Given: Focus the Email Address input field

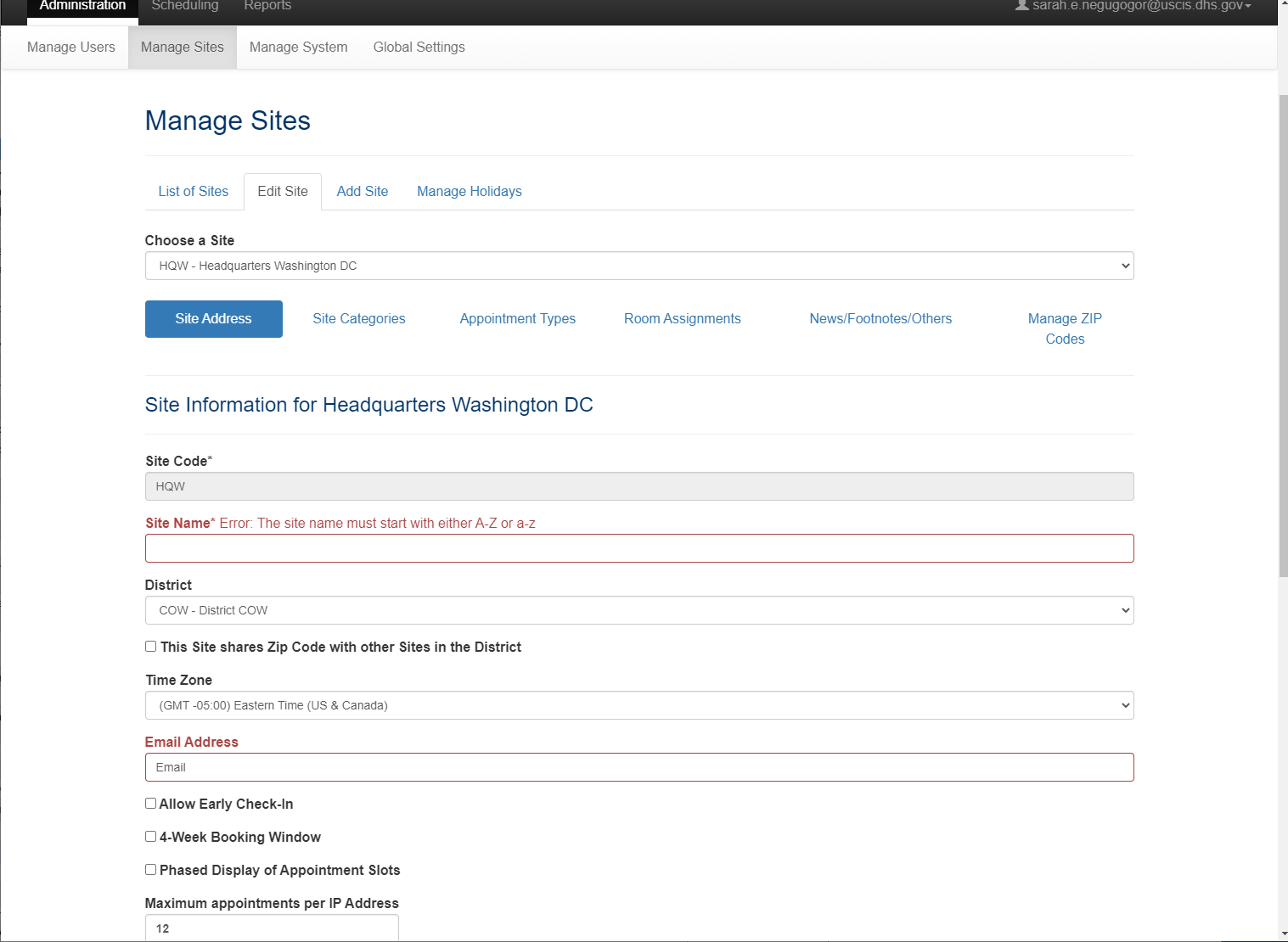Looking at the screenshot, I should pyautogui.click(x=639, y=767).
